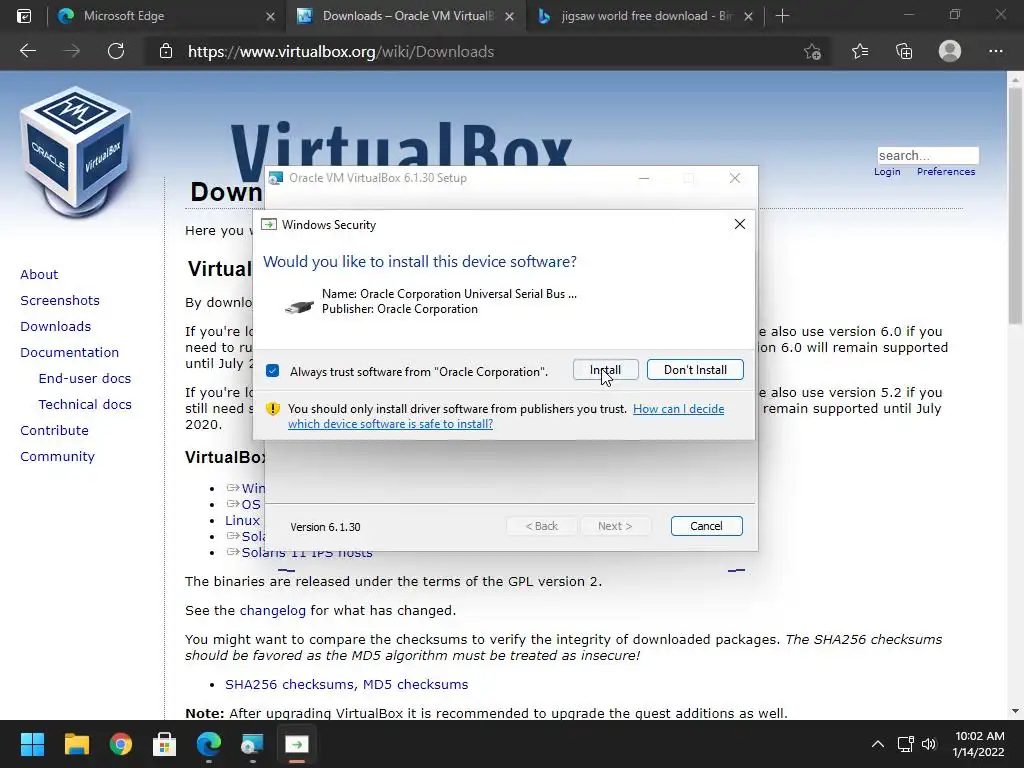The height and width of the screenshot is (768, 1024).
Task: Open the Preferences link
Action: tap(946, 172)
